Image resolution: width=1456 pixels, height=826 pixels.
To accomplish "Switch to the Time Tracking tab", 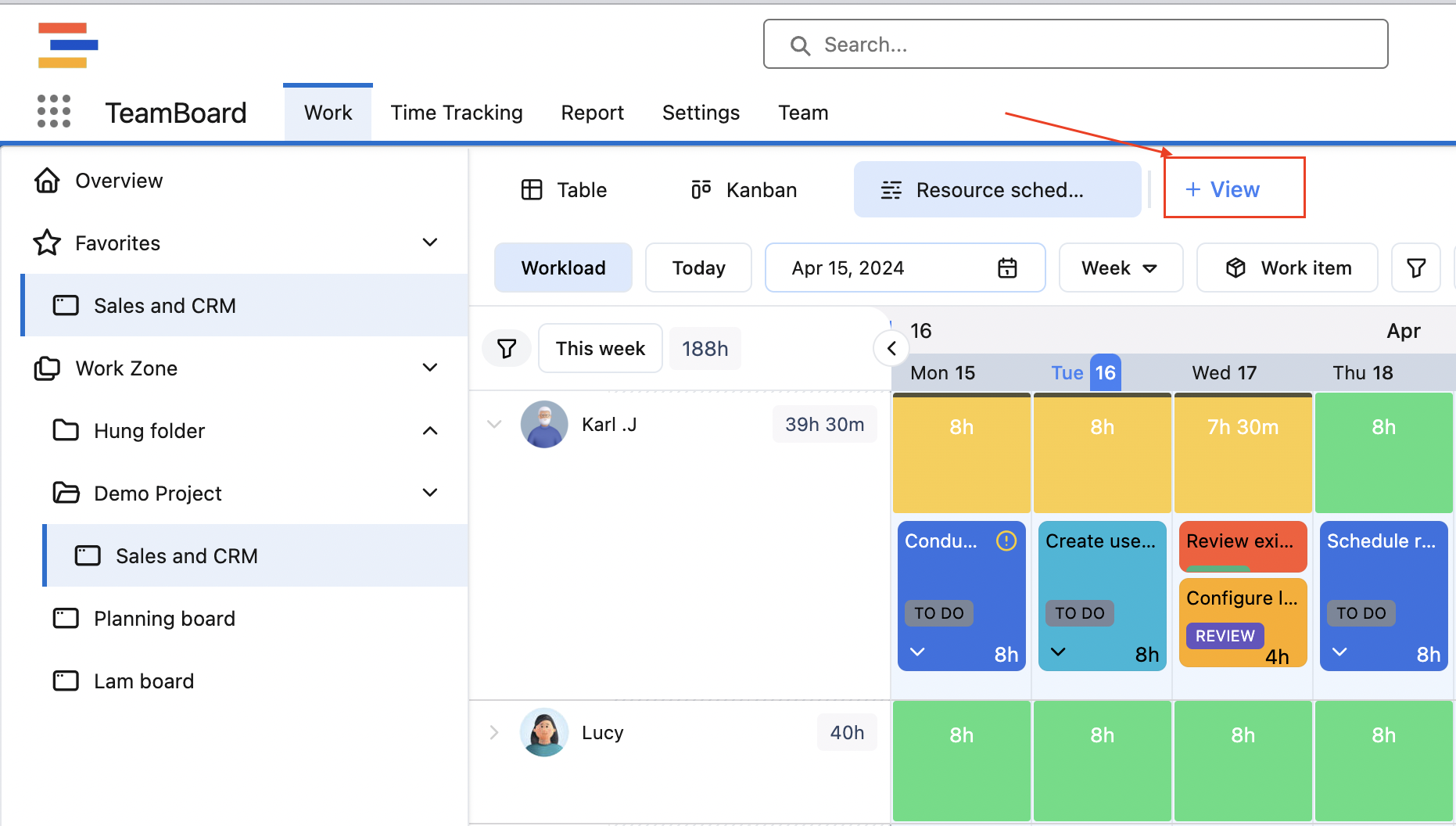I will click(457, 113).
